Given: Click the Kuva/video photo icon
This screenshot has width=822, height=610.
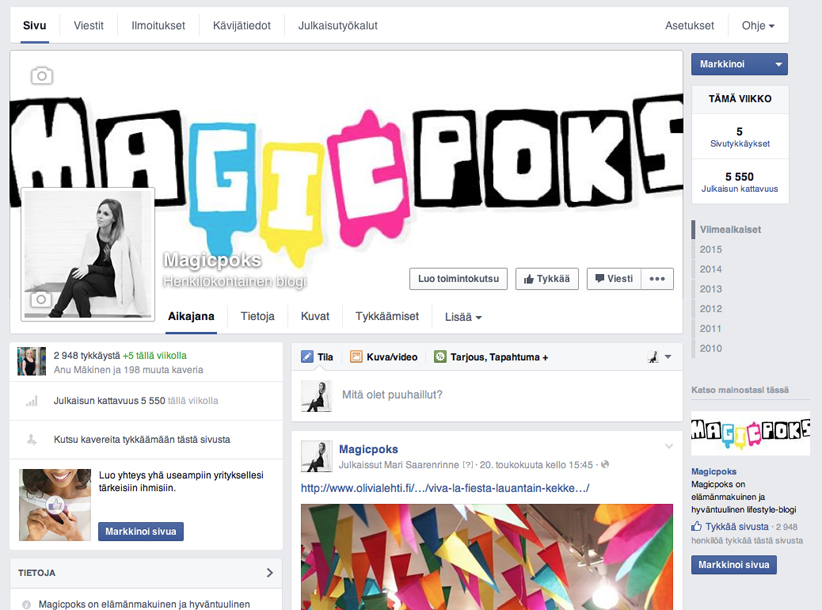Looking at the screenshot, I should pyautogui.click(x=356, y=357).
